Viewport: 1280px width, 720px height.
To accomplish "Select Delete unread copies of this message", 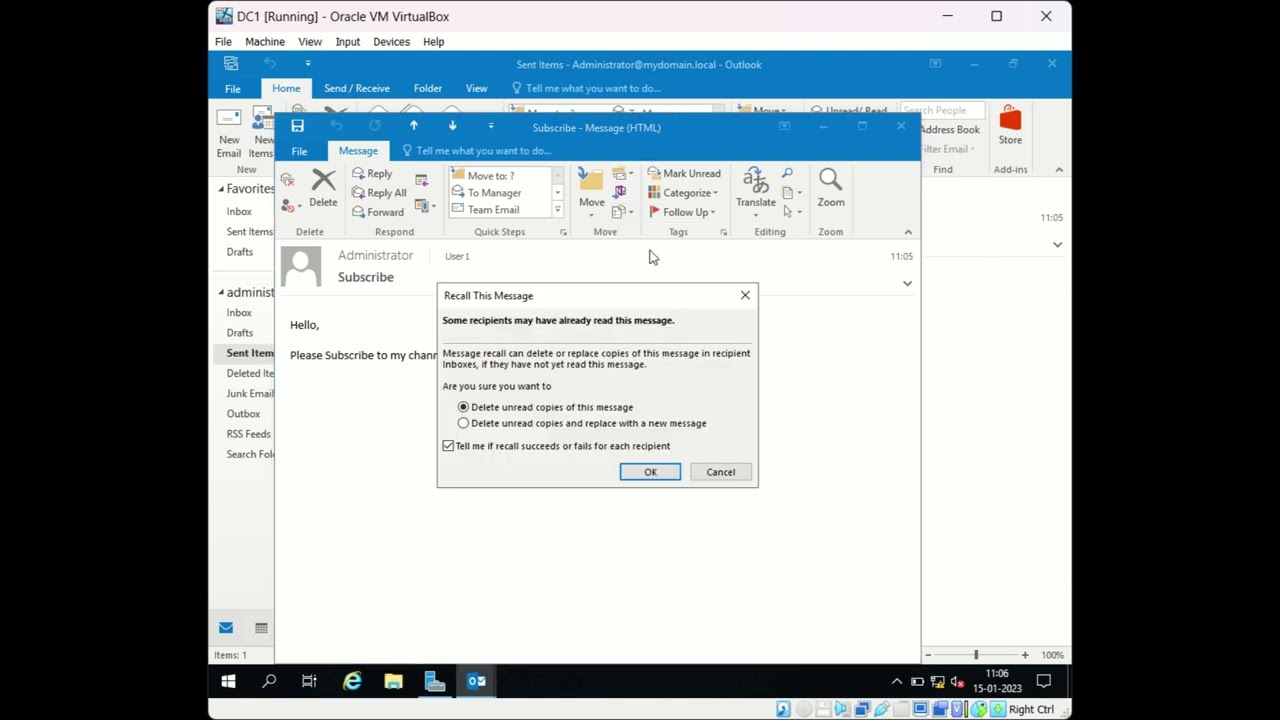I will [x=463, y=407].
